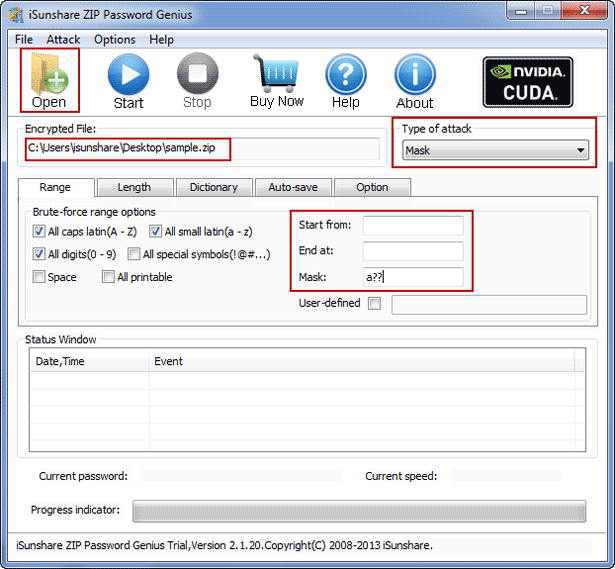Click the Current password value field
Image resolution: width=615 pixels, height=569 pixels.
click(241, 476)
